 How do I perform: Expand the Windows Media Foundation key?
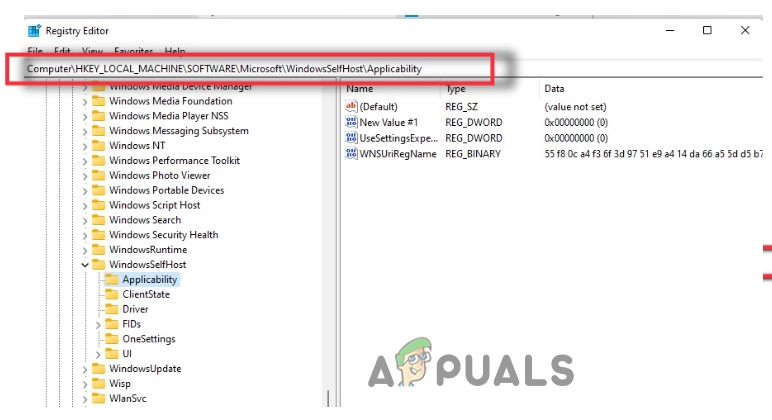85,102
